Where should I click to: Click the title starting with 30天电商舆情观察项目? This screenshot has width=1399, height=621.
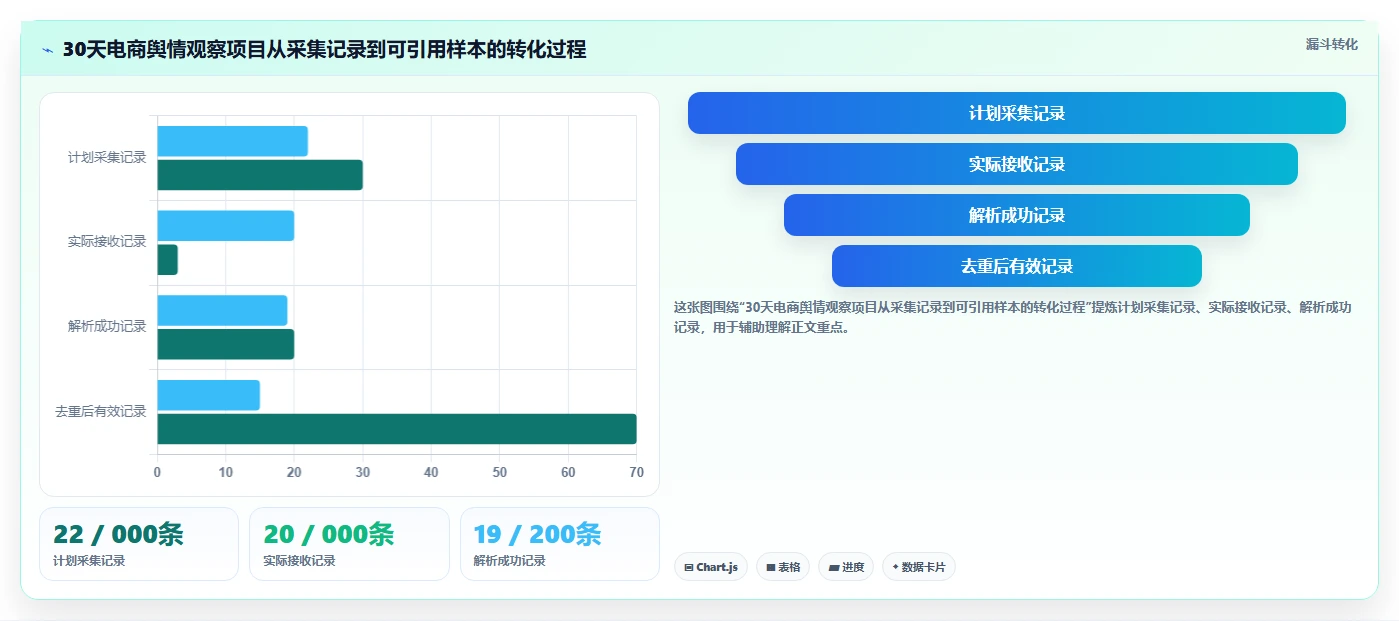click(x=324, y=50)
